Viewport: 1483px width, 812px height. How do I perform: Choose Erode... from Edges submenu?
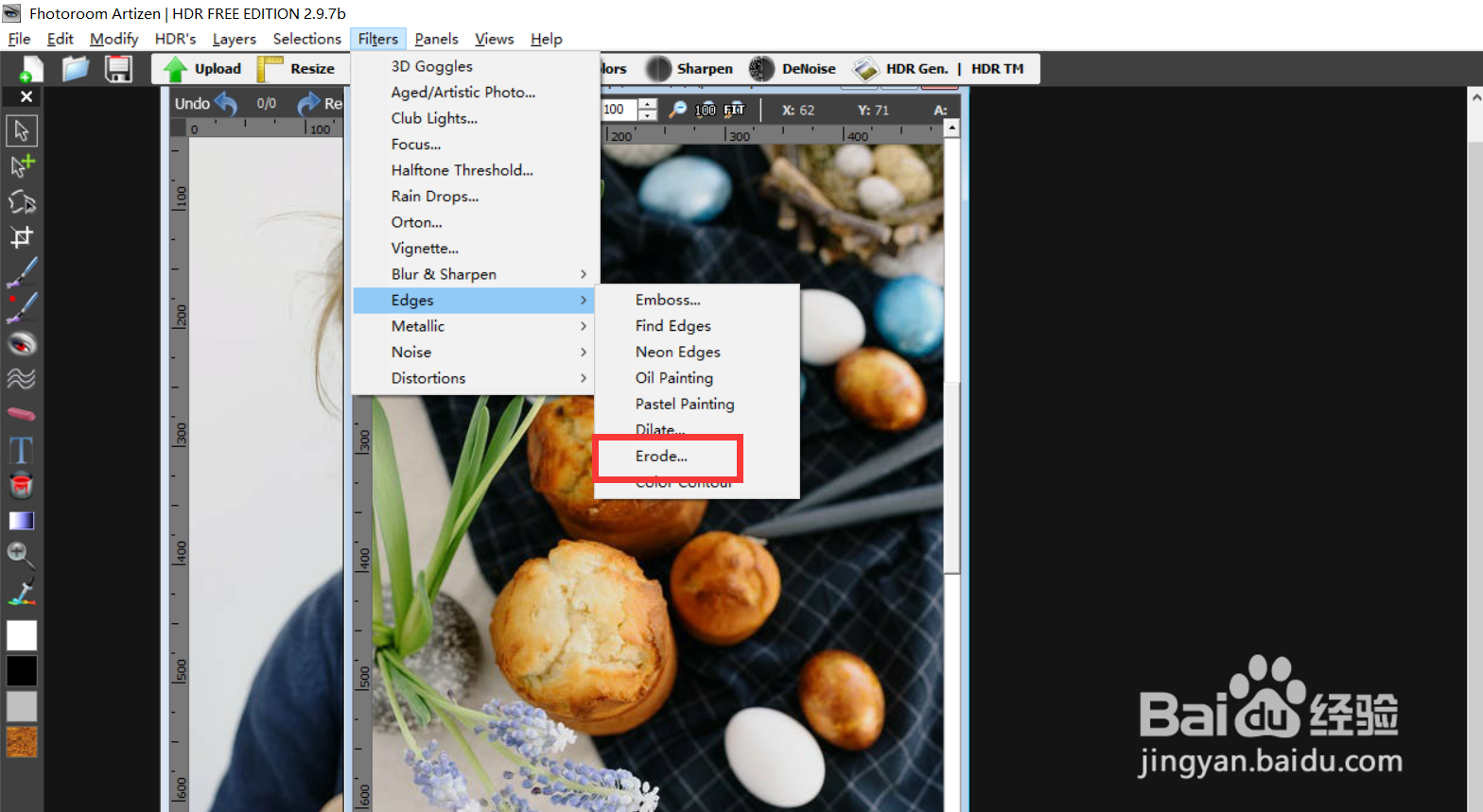697,457
